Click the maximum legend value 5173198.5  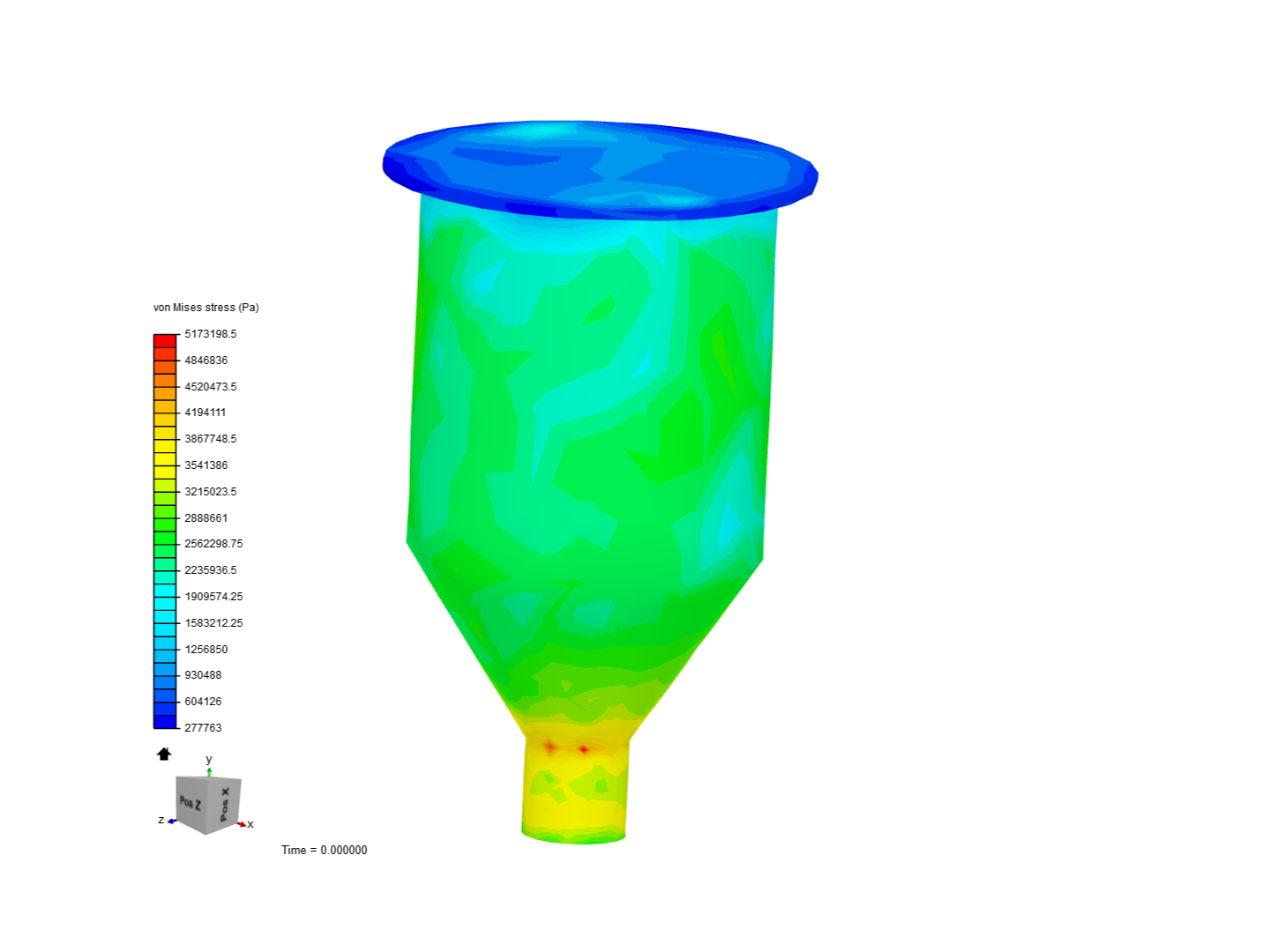coord(211,334)
